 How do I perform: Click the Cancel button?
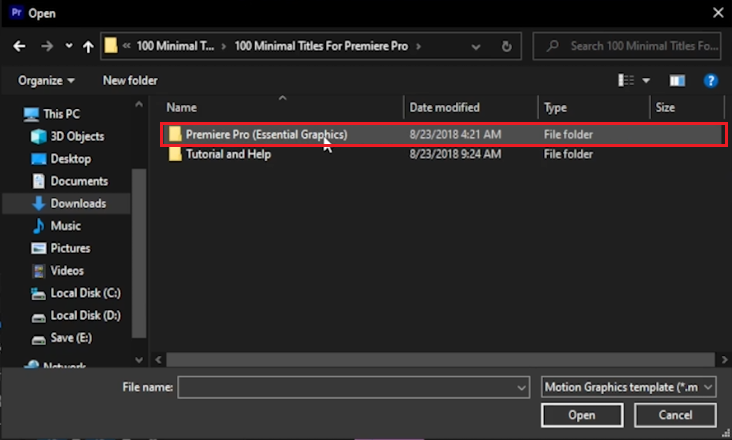pos(675,415)
